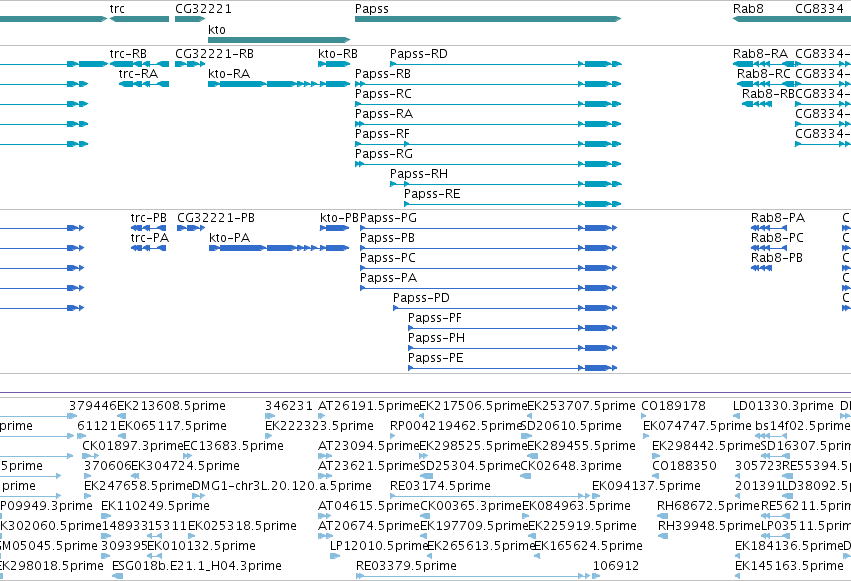Open the Papss-PC protein label
Screen dimensions: 851x581
(x=388, y=258)
